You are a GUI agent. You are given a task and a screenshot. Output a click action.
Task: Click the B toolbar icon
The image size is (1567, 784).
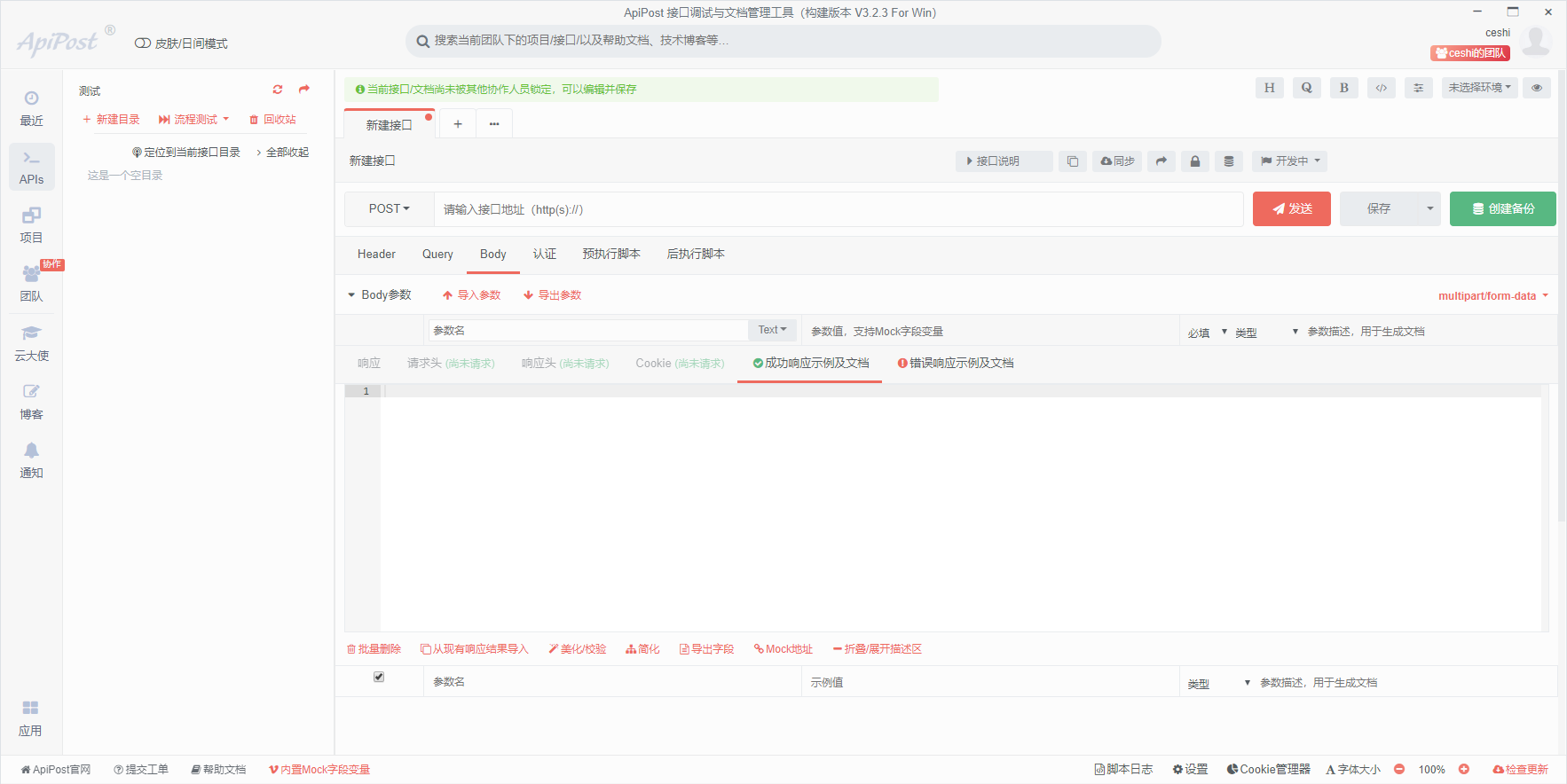(x=1344, y=88)
